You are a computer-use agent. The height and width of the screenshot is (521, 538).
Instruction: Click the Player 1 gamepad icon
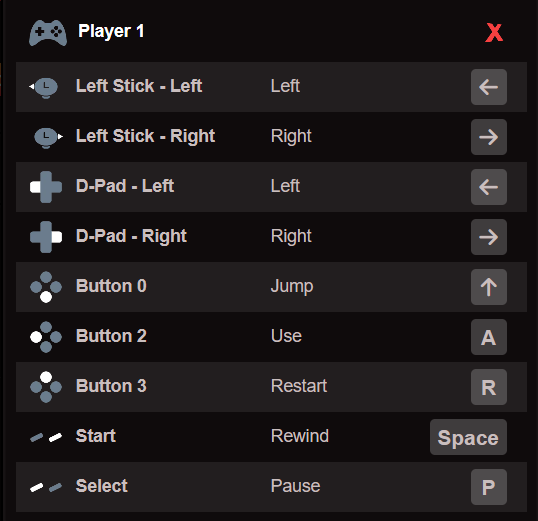[48, 33]
